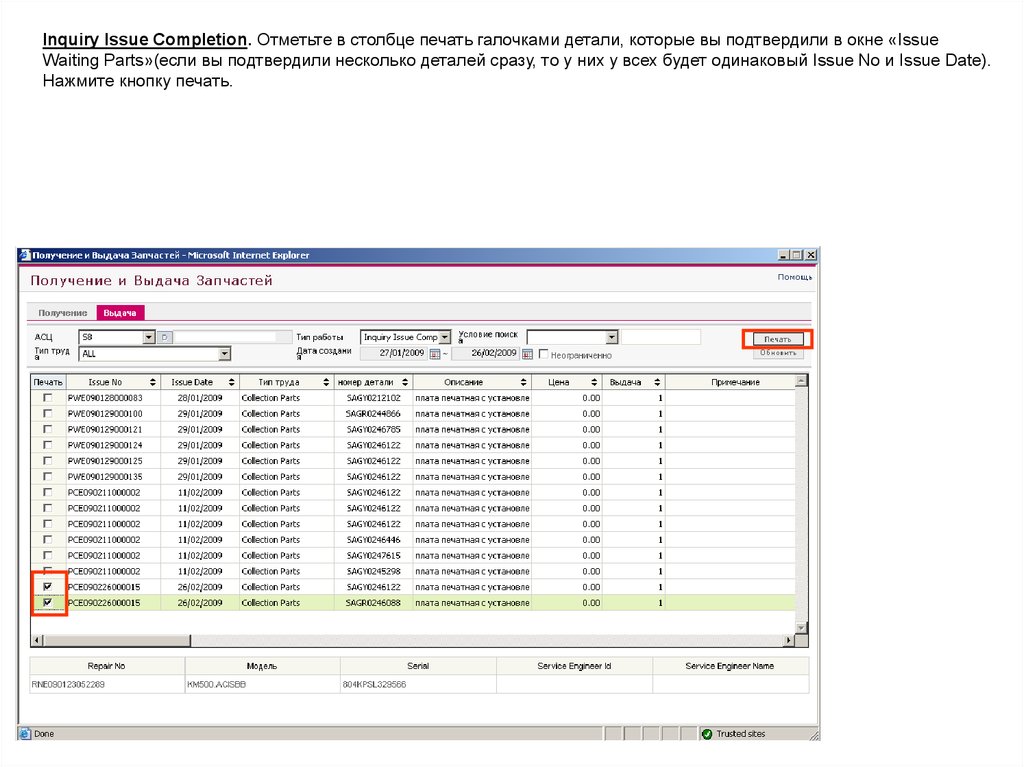
Task: Open the start date calendar picker
Action: pyautogui.click(x=435, y=354)
